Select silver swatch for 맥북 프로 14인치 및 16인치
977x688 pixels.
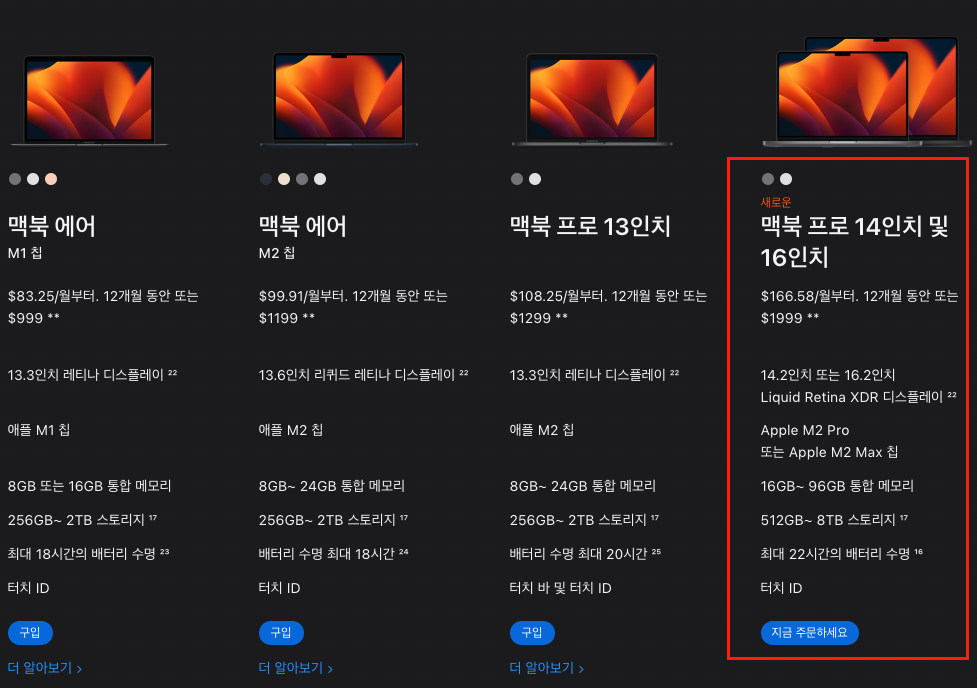pos(786,179)
